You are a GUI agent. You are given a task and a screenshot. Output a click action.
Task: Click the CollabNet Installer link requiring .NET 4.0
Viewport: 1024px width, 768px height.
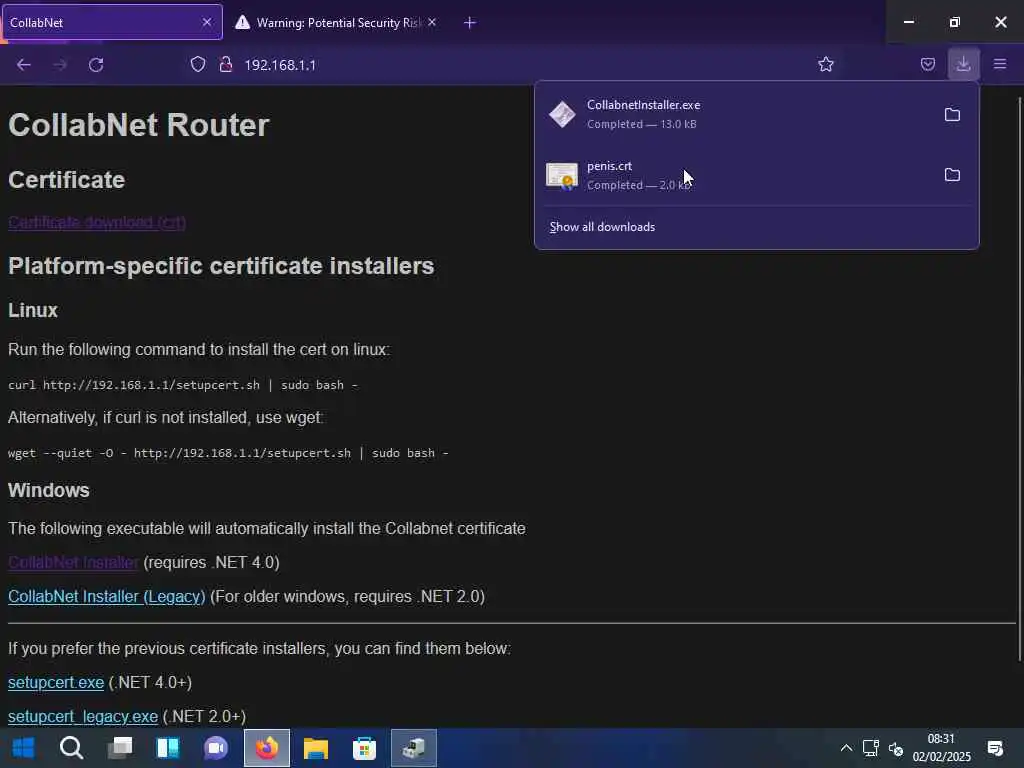coord(73,562)
